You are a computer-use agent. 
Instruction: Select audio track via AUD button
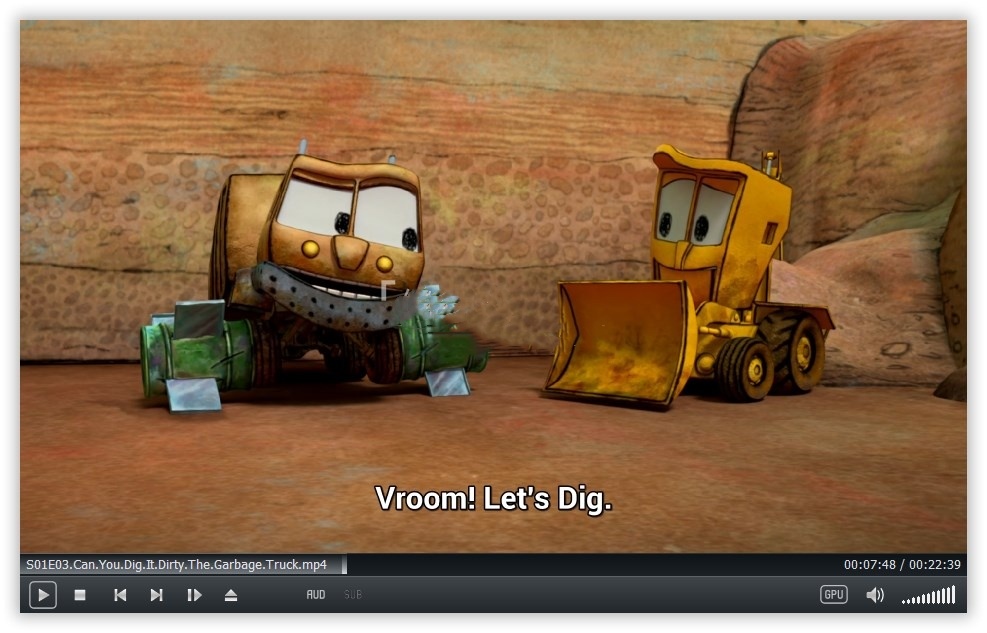click(315, 595)
